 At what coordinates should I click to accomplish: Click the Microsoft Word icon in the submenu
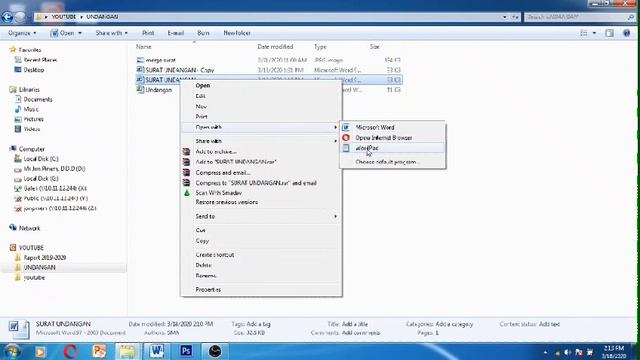[x=346, y=127]
